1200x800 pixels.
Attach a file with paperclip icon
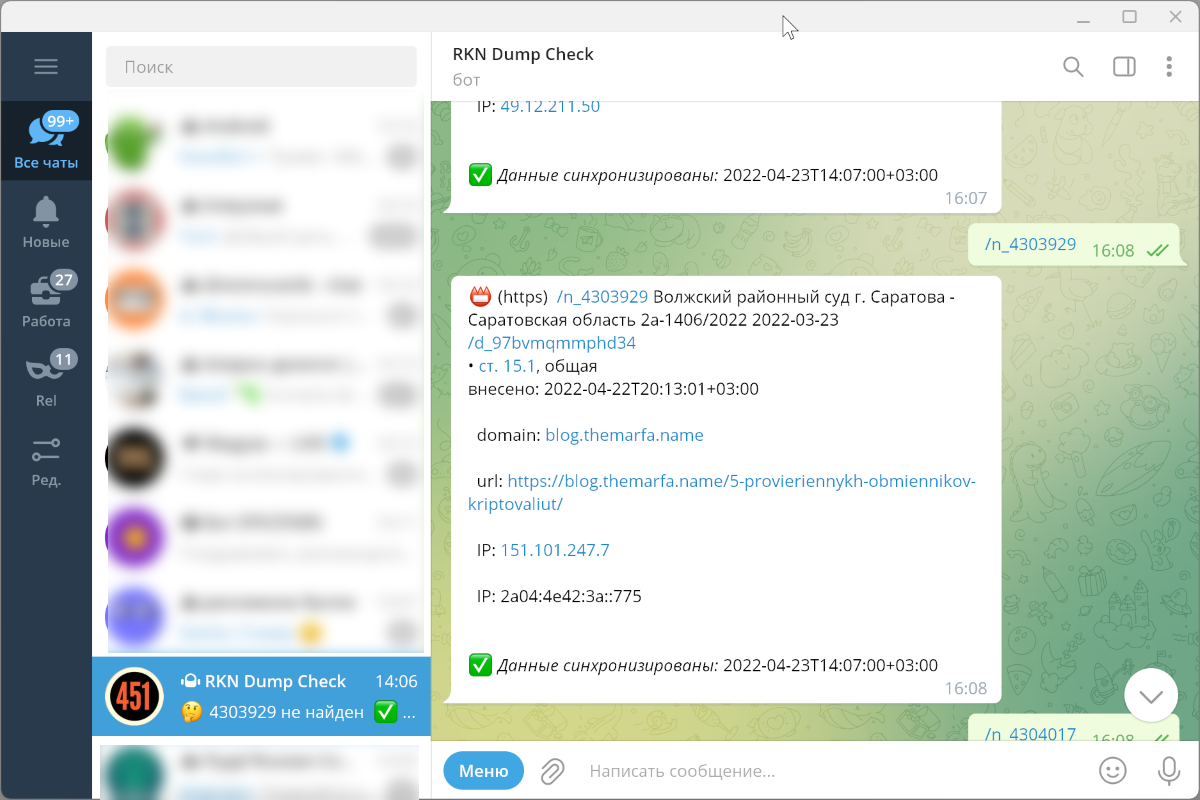click(552, 771)
